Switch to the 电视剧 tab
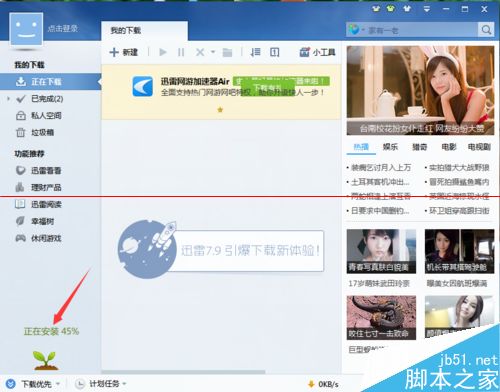 [479, 147]
